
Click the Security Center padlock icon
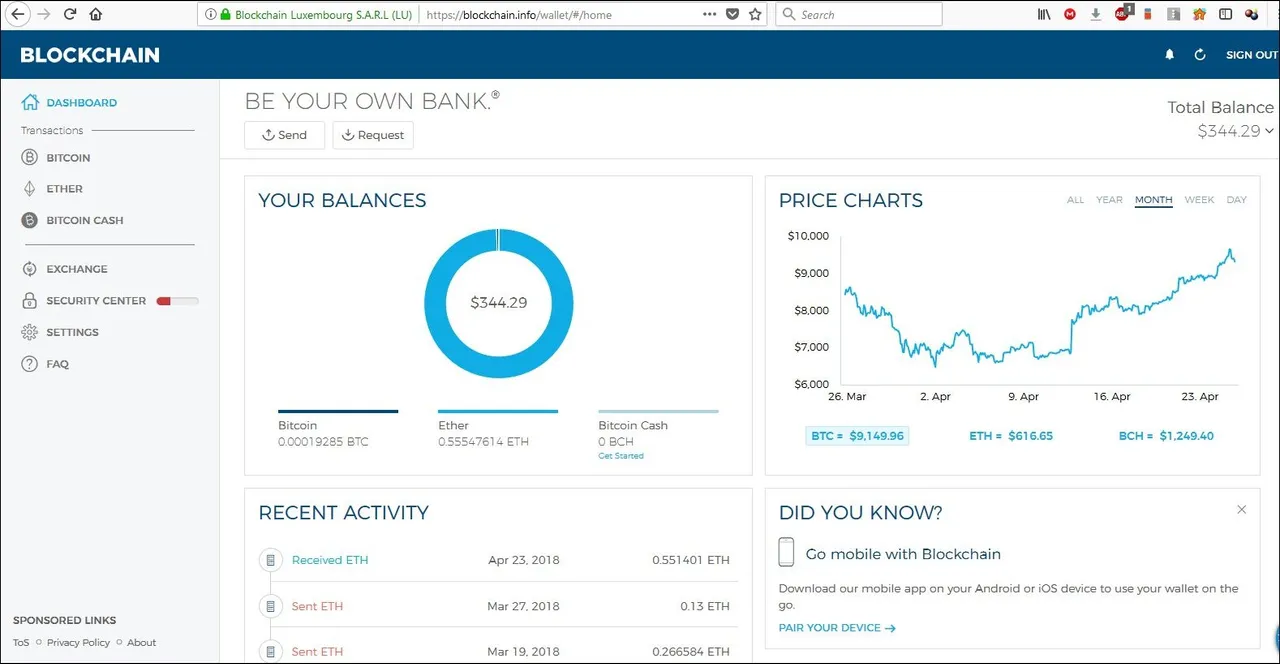[29, 301]
